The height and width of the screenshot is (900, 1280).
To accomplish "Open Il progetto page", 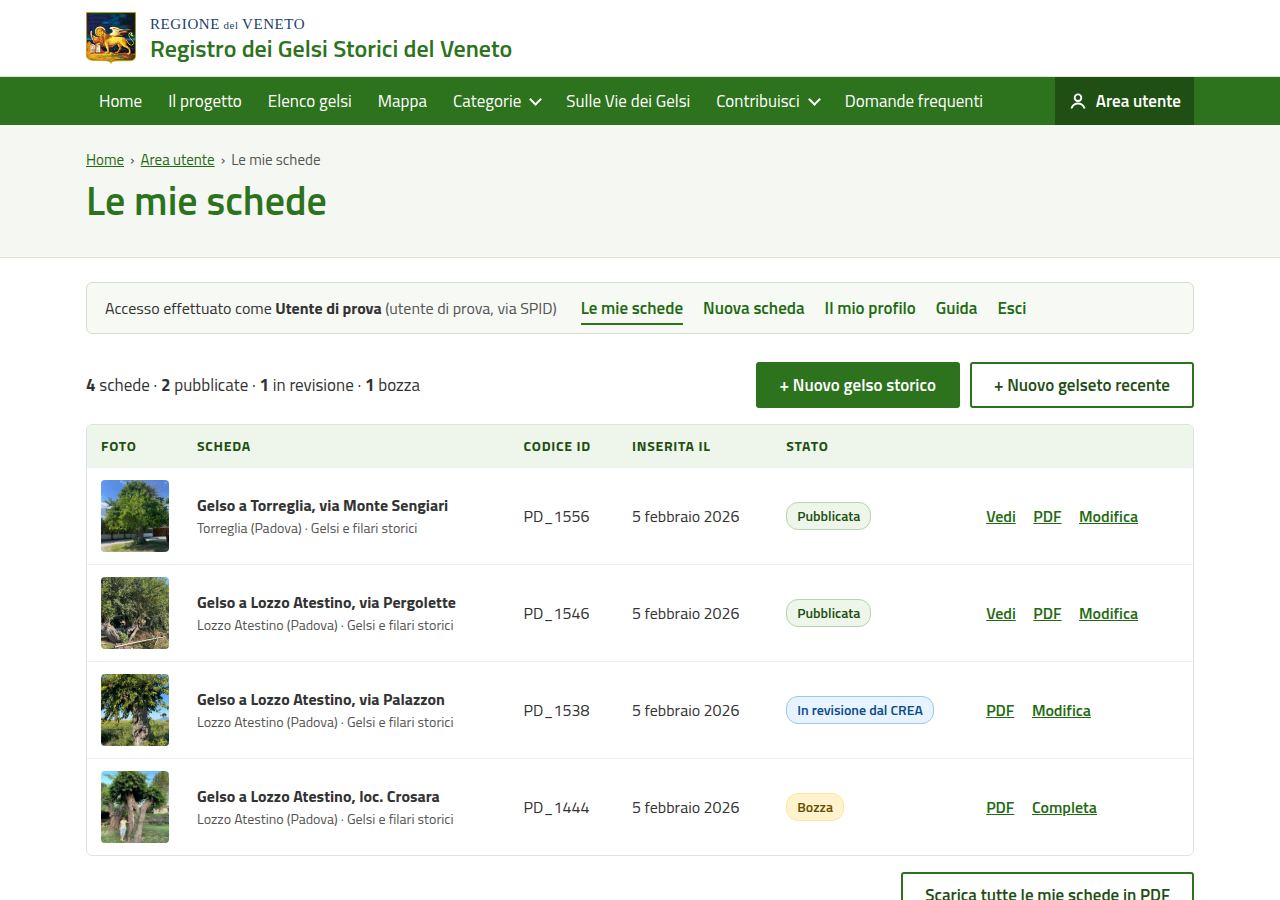I will (205, 101).
